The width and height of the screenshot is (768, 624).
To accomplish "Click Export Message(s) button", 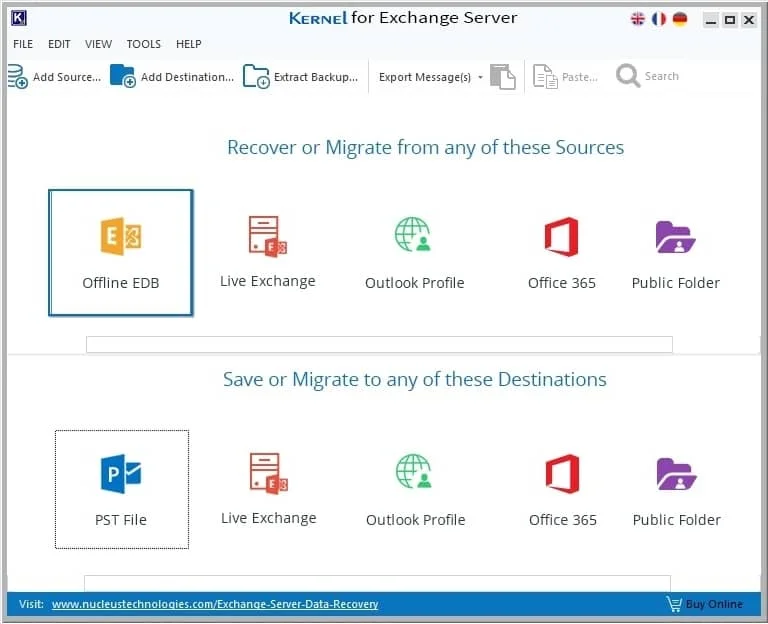I will [x=425, y=77].
